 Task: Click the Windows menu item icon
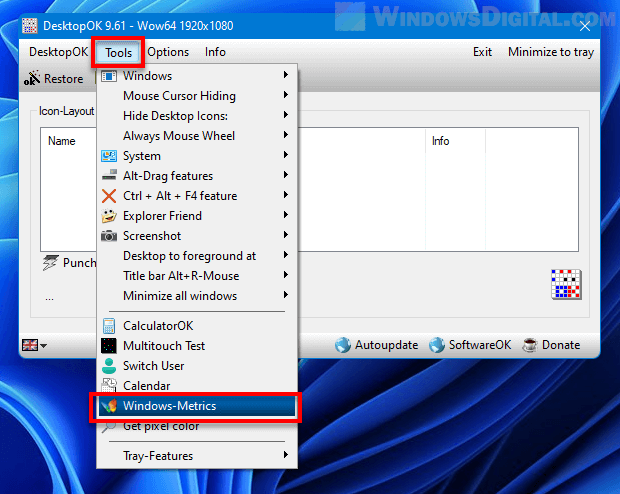(x=109, y=76)
